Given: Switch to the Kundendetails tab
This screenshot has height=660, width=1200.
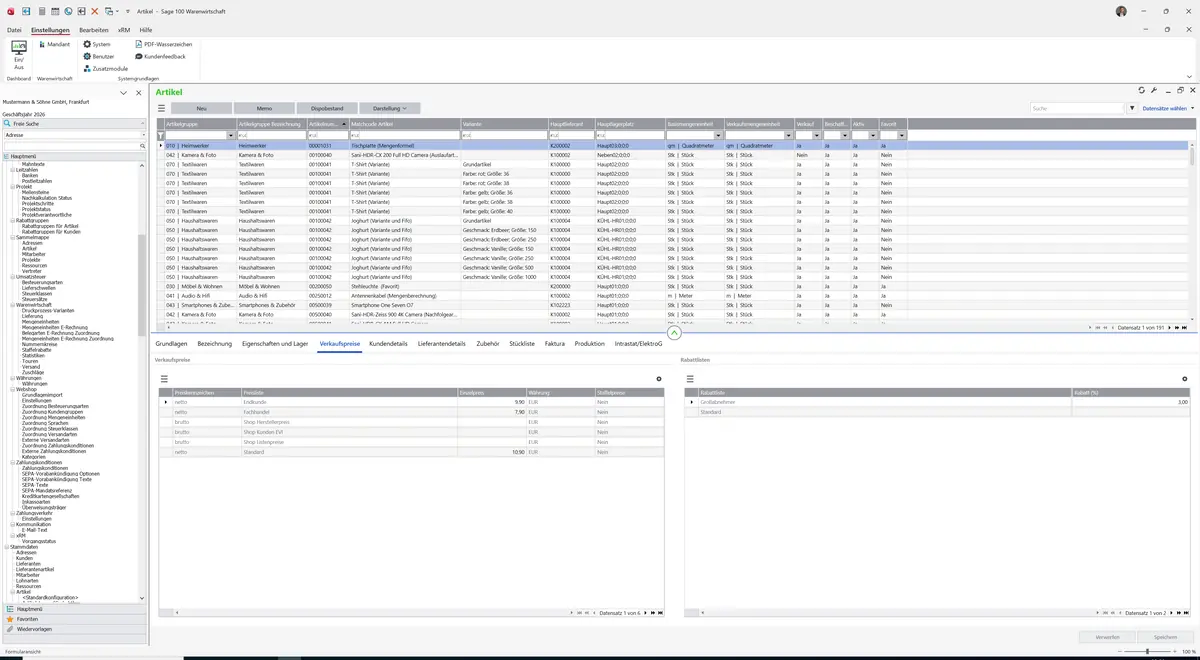Looking at the screenshot, I should pyautogui.click(x=388, y=343).
